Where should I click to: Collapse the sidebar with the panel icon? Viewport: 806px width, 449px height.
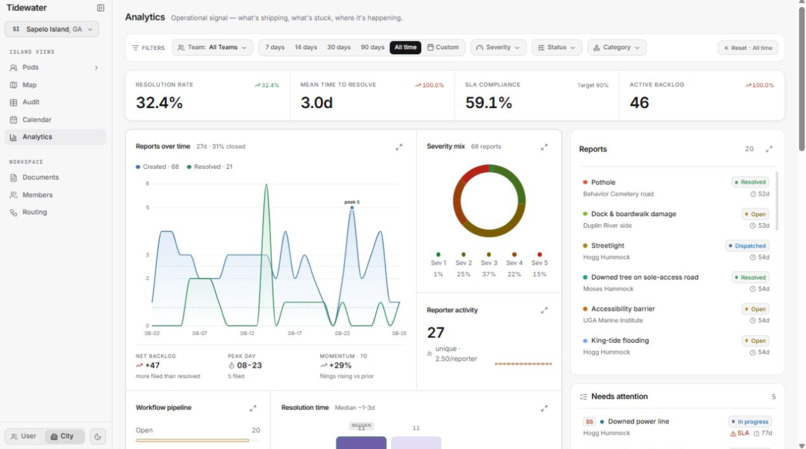pyautogui.click(x=100, y=8)
